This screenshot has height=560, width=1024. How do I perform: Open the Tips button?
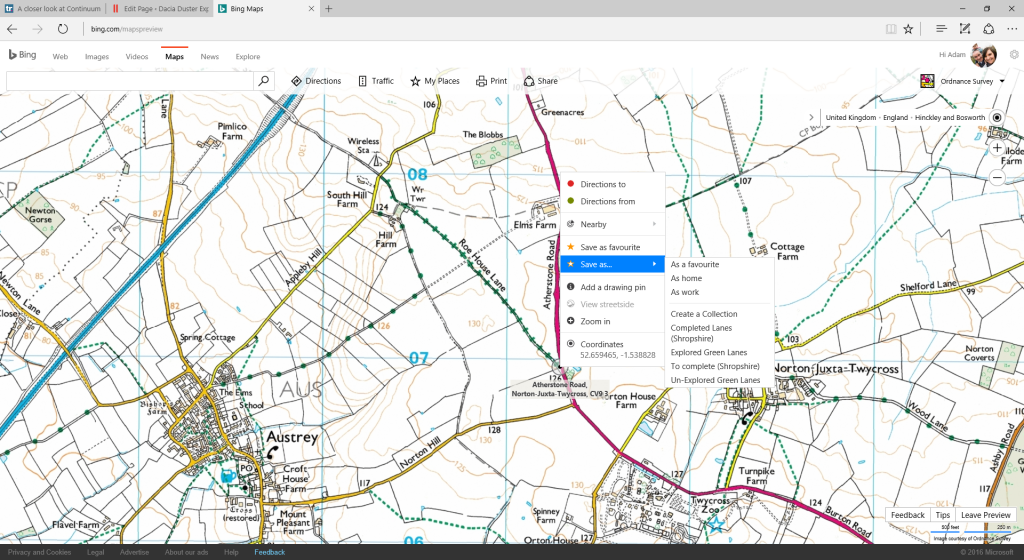coord(942,515)
